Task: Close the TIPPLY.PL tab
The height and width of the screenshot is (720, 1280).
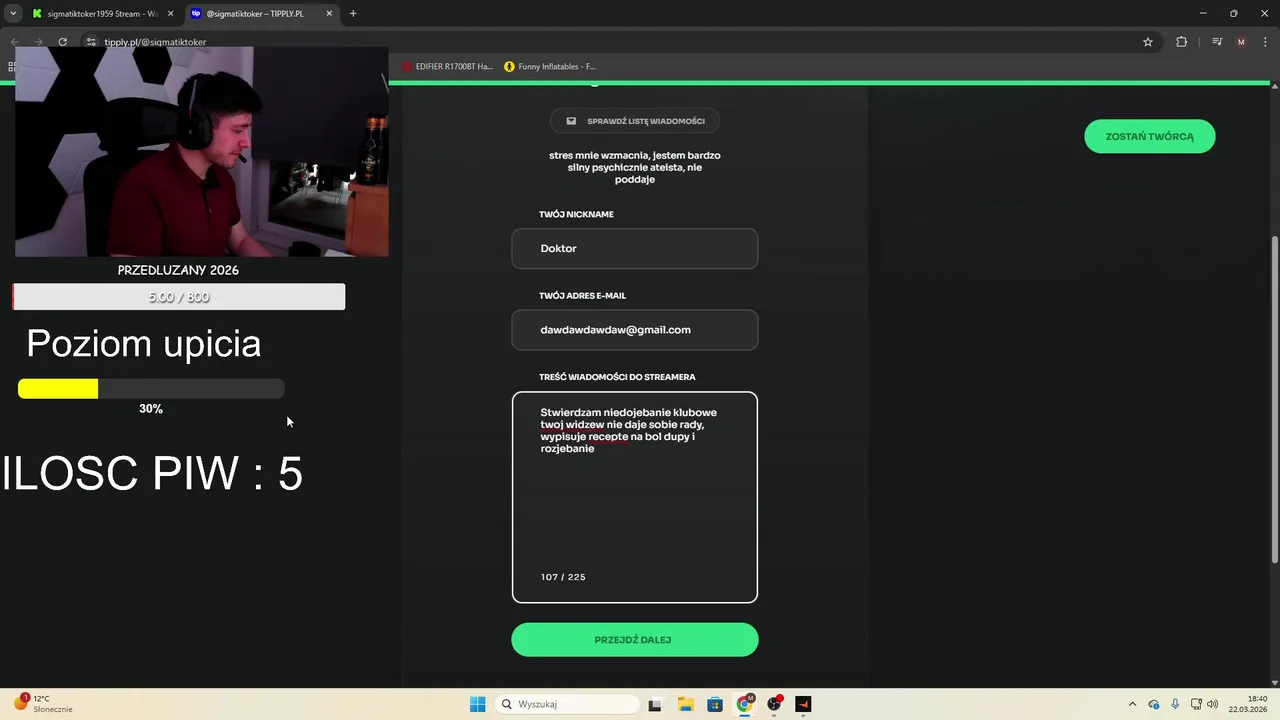Action: pos(329,14)
